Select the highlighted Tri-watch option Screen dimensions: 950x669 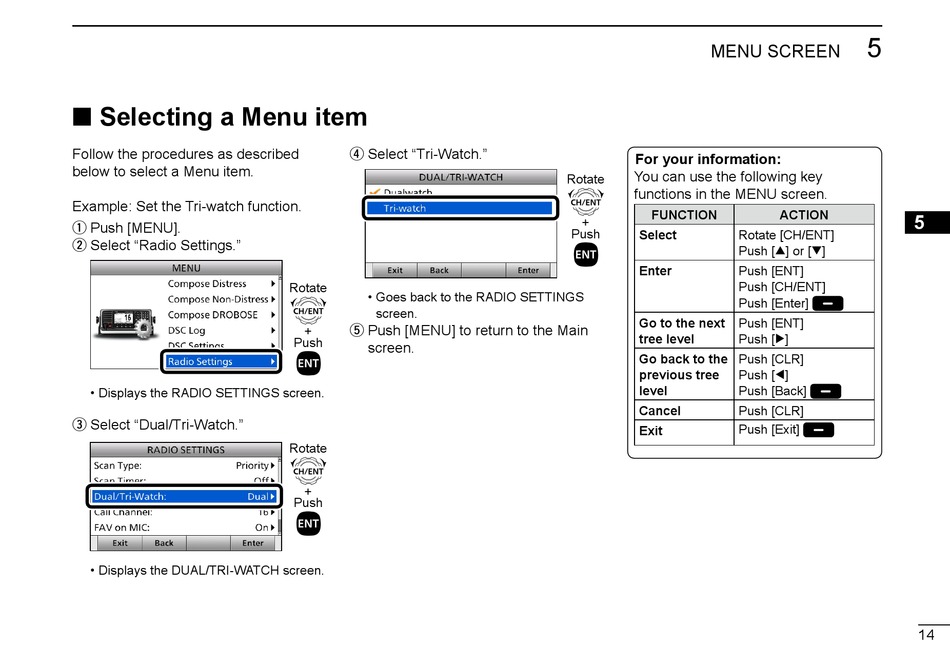(x=460, y=208)
